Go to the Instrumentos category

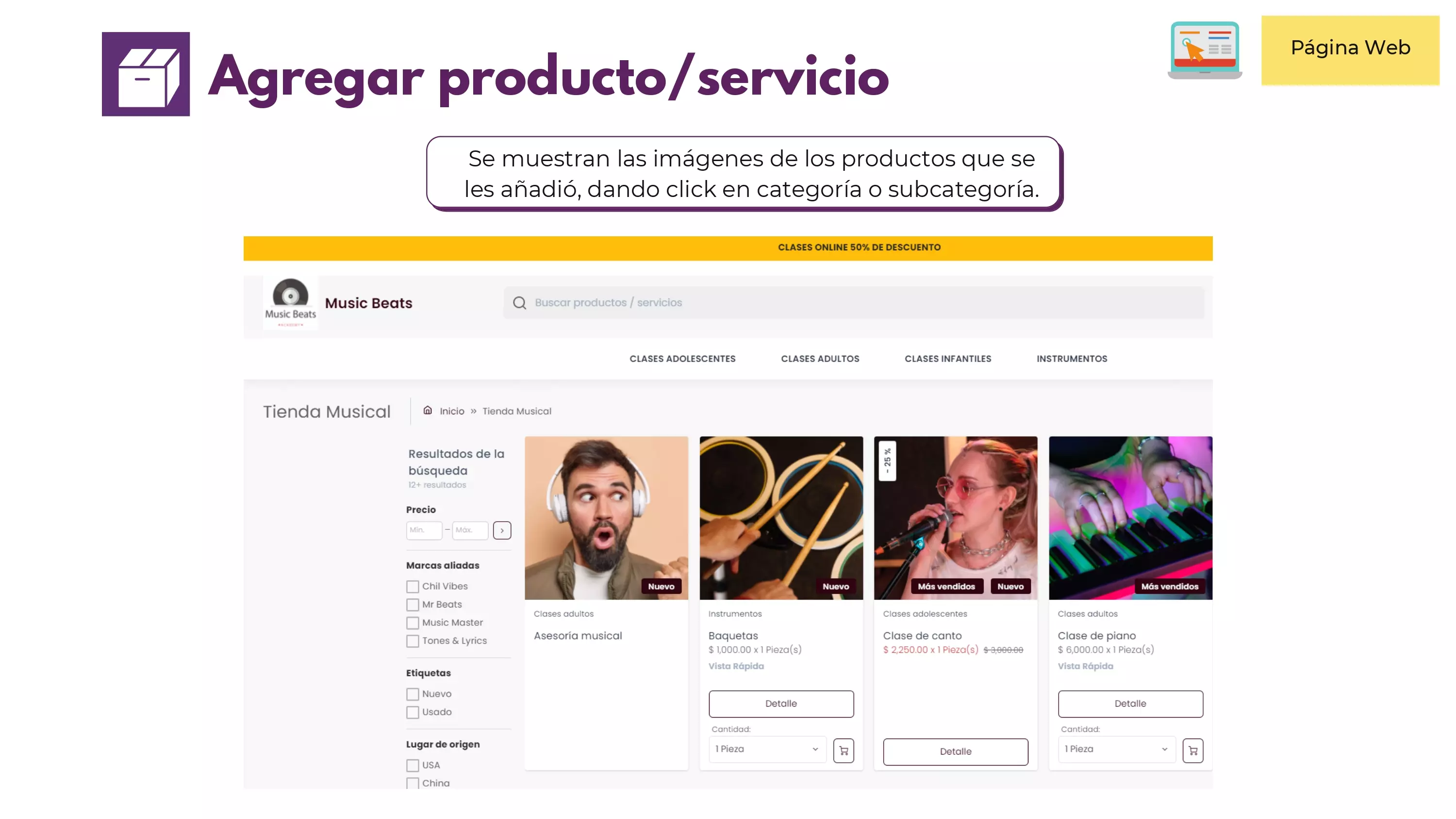pyautogui.click(x=1072, y=359)
